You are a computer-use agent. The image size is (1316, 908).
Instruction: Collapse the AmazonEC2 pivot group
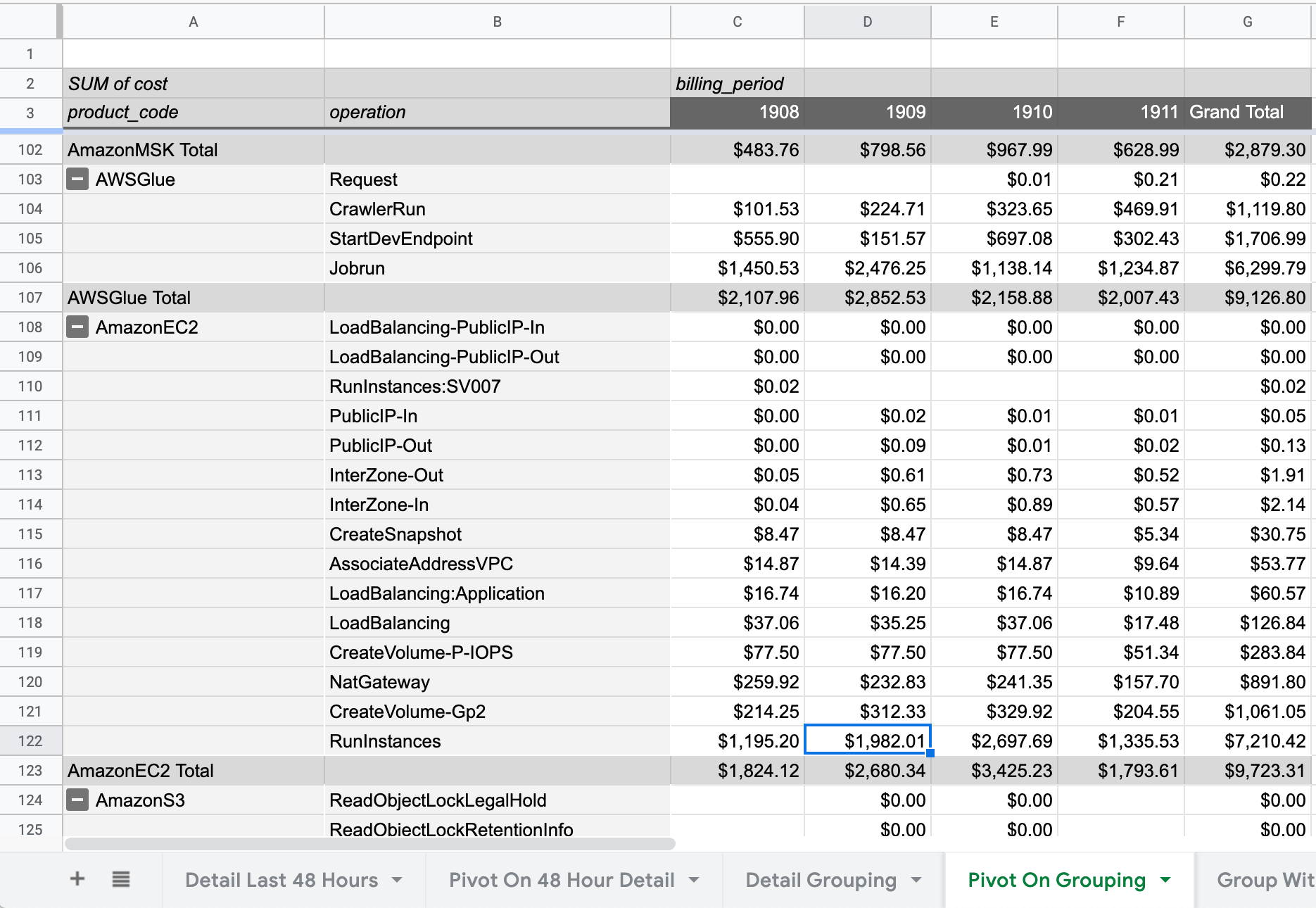coord(77,327)
